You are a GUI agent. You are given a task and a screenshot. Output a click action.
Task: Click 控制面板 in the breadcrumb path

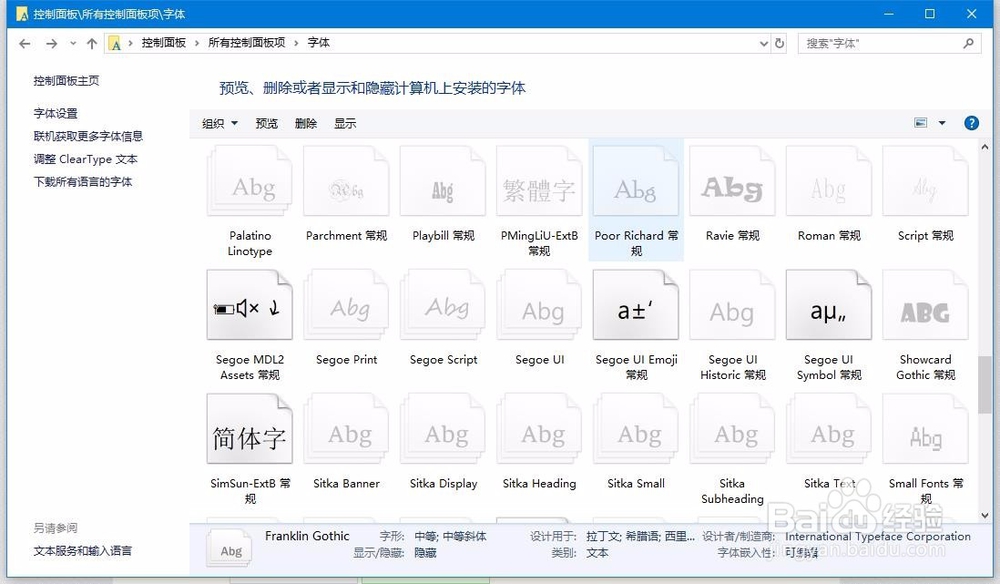pos(163,43)
